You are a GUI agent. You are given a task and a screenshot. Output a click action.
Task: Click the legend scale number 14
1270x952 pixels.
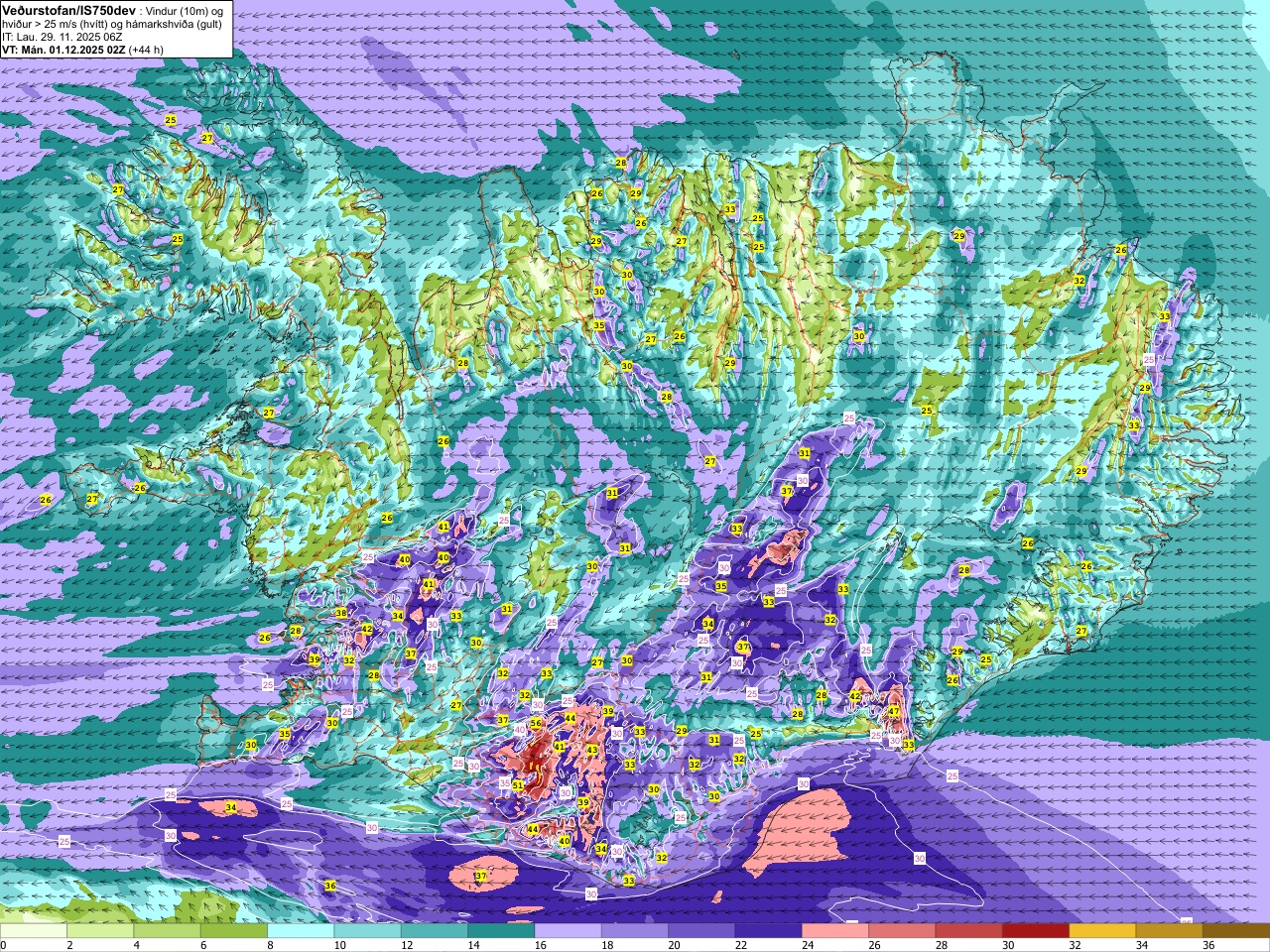[x=474, y=945]
